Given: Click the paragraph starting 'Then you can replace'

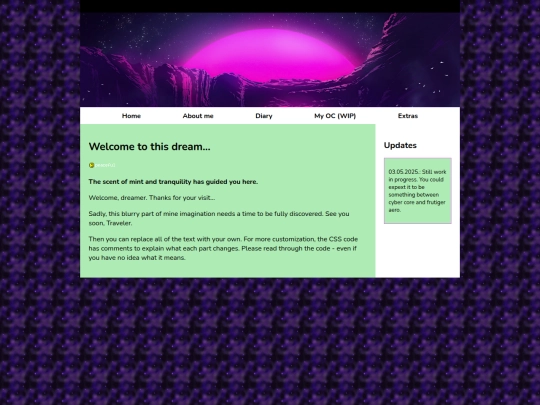Looking at the screenshot, I should click(x=223, y=248).
